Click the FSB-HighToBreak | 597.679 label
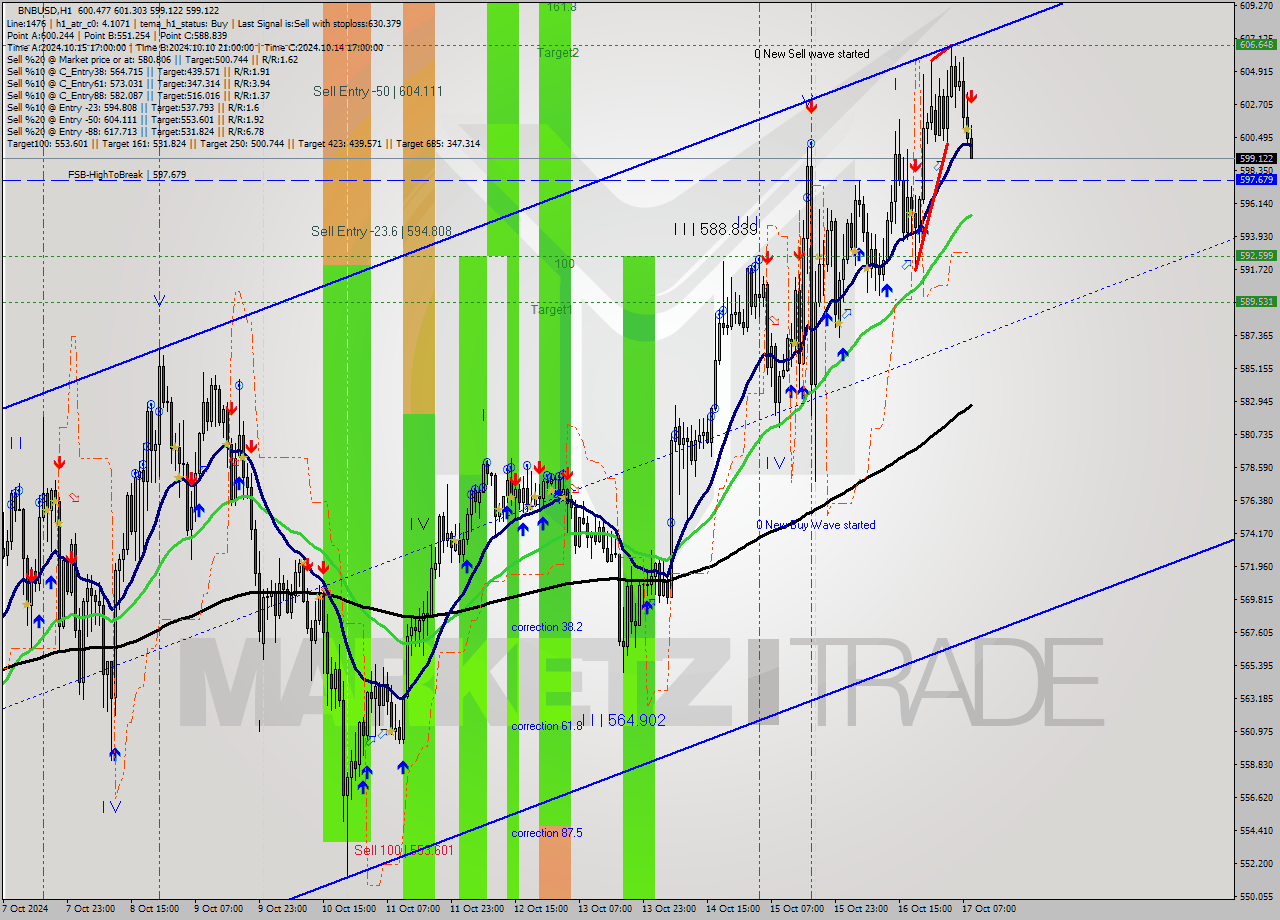1280x920 pixels. [127, 175]
